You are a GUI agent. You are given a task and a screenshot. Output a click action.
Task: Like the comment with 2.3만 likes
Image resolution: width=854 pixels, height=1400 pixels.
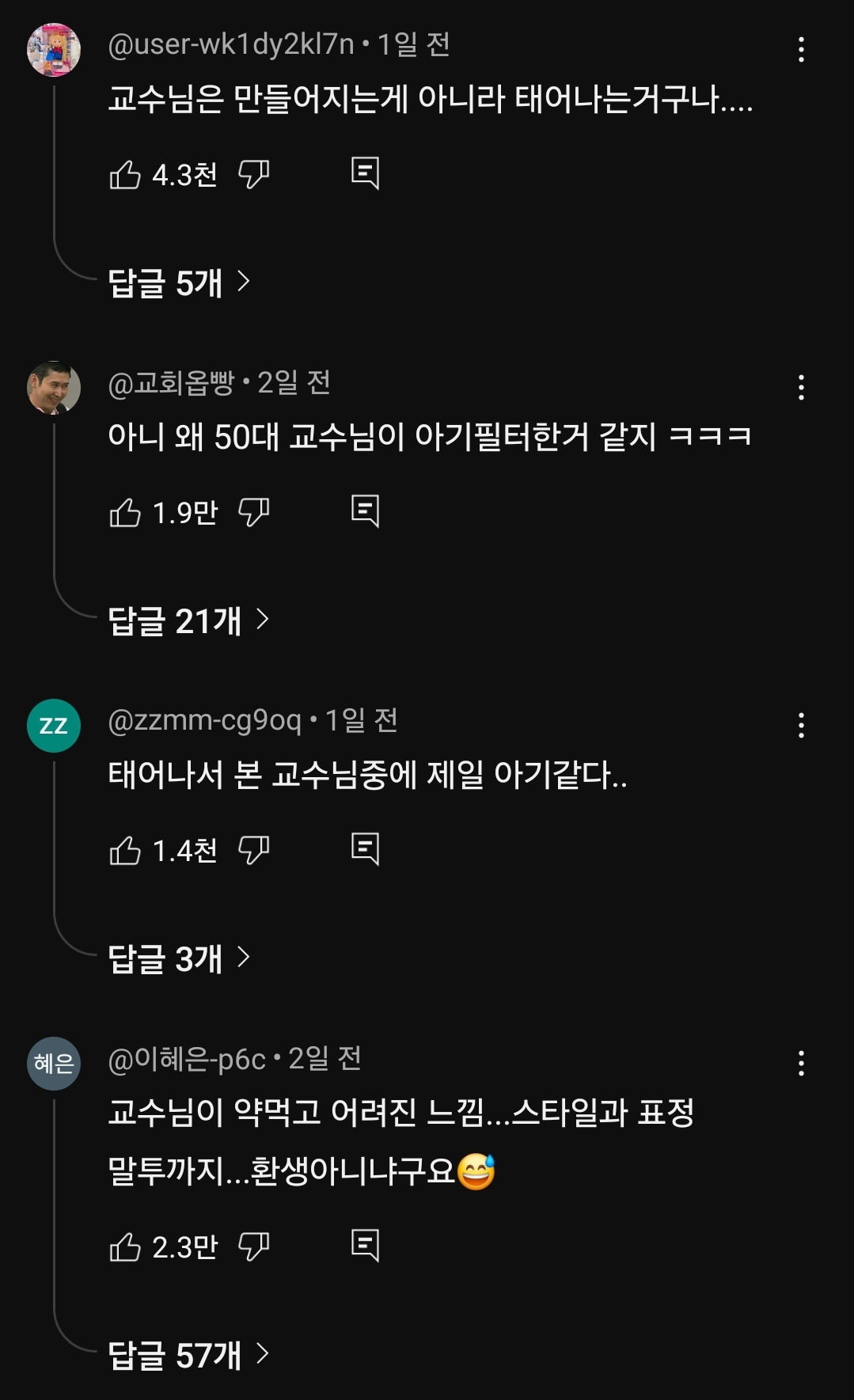click(125, 1247)
